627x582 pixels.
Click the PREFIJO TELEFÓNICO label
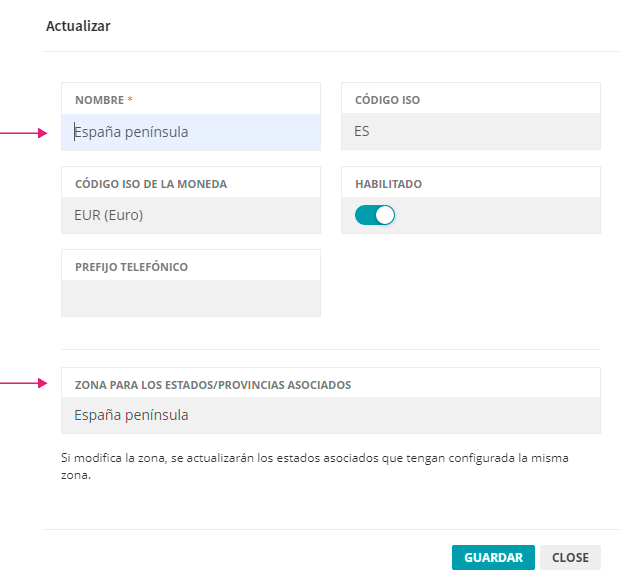point(131,267)
